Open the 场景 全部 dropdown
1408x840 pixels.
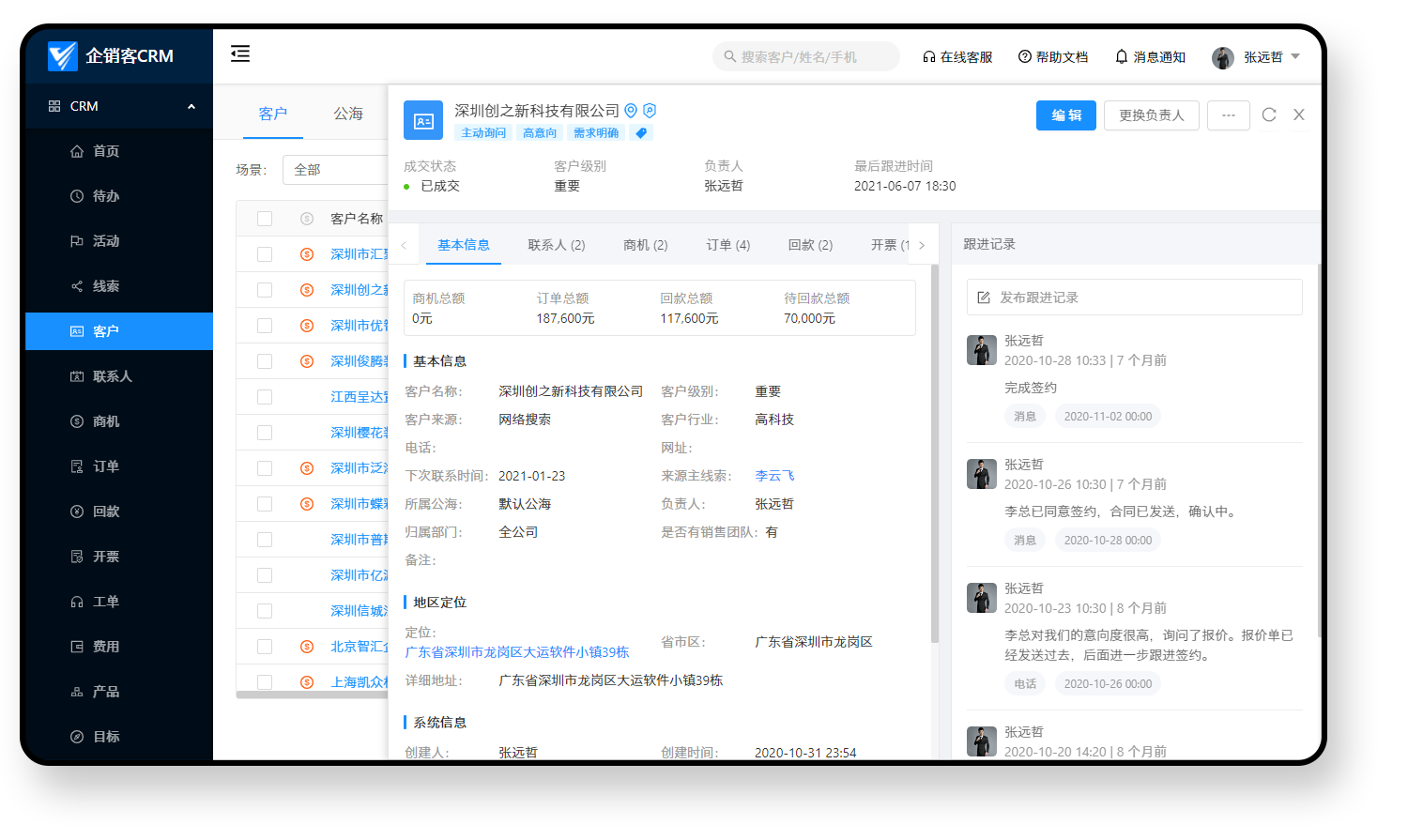[x=335, y=170]
